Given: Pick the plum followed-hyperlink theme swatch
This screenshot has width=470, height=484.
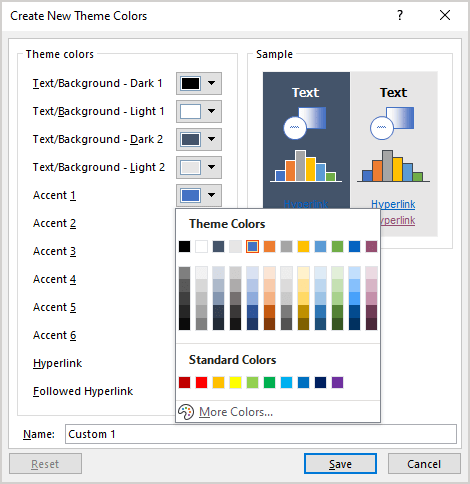Looking at the screenshot, I should tap(371, 247).
